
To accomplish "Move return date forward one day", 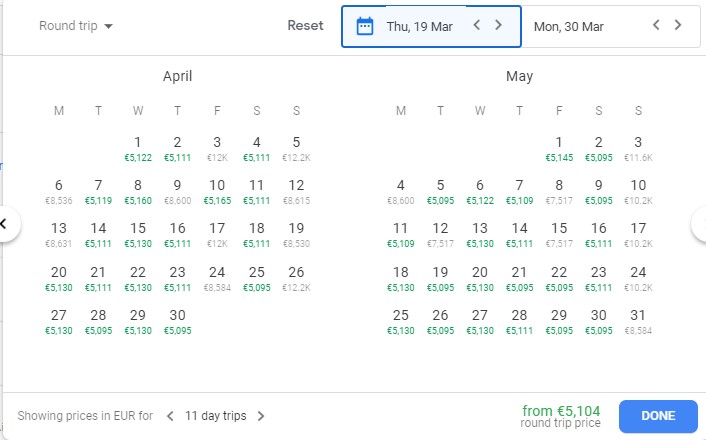I will pyautogui.click(x=678, y=25).
